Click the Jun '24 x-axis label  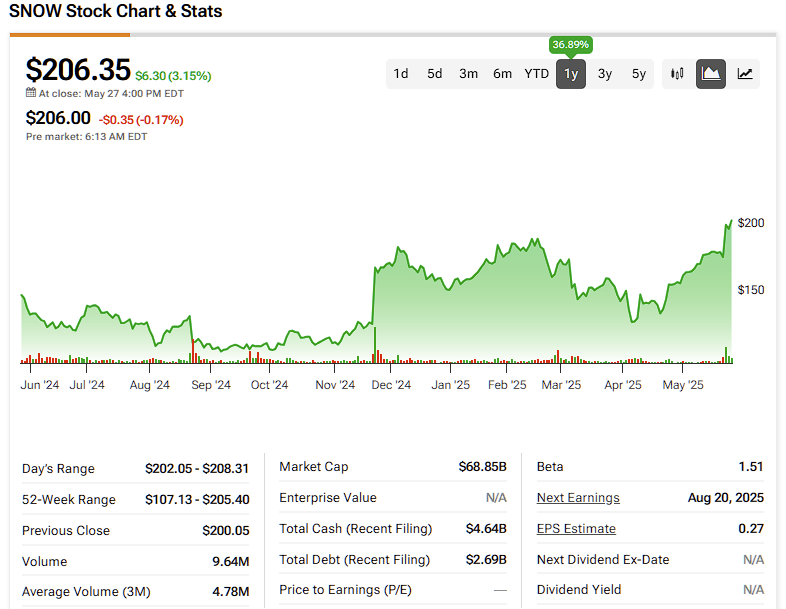[x=40, y=385]
